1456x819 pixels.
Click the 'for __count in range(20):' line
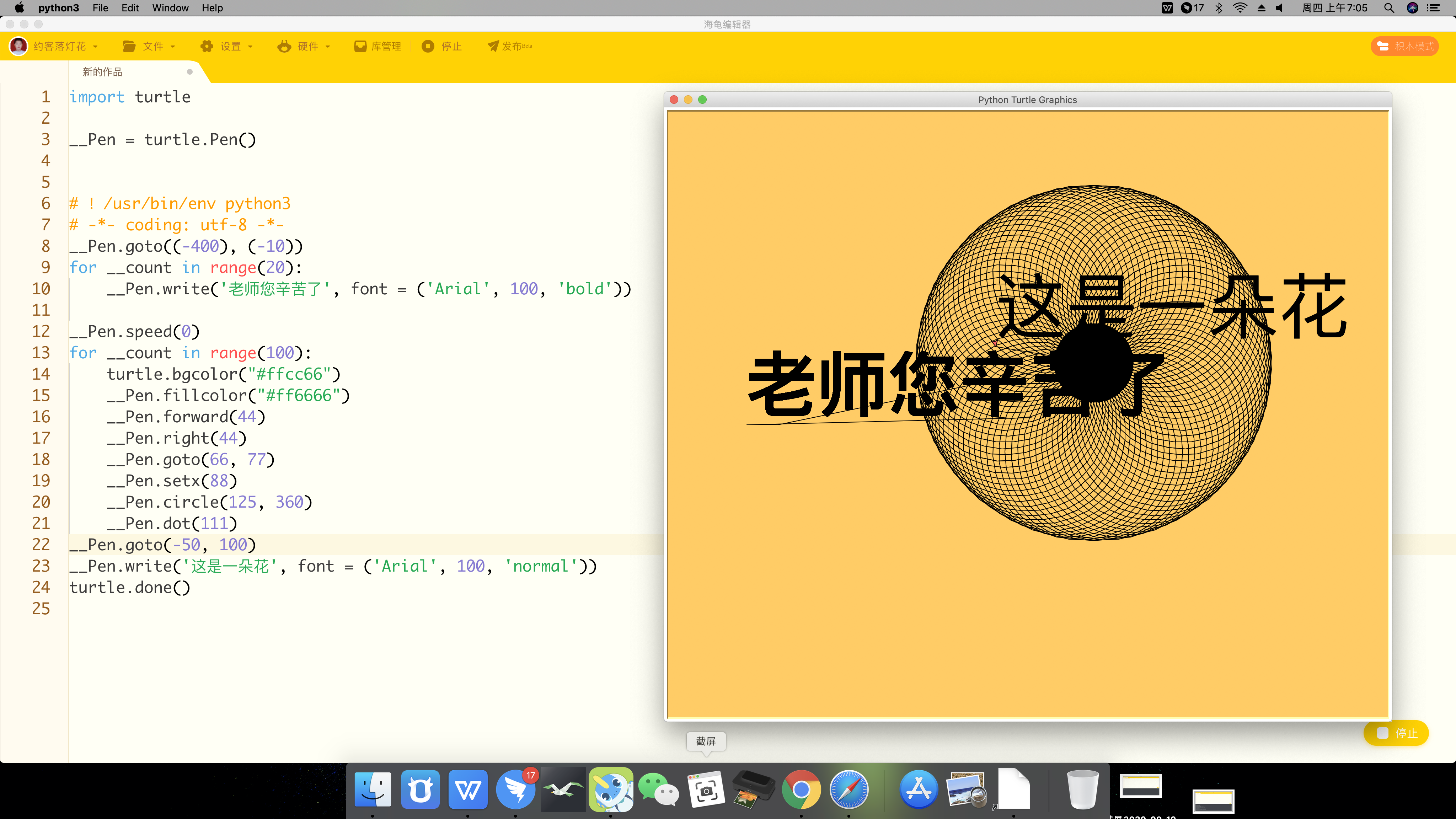coord(186,267)
